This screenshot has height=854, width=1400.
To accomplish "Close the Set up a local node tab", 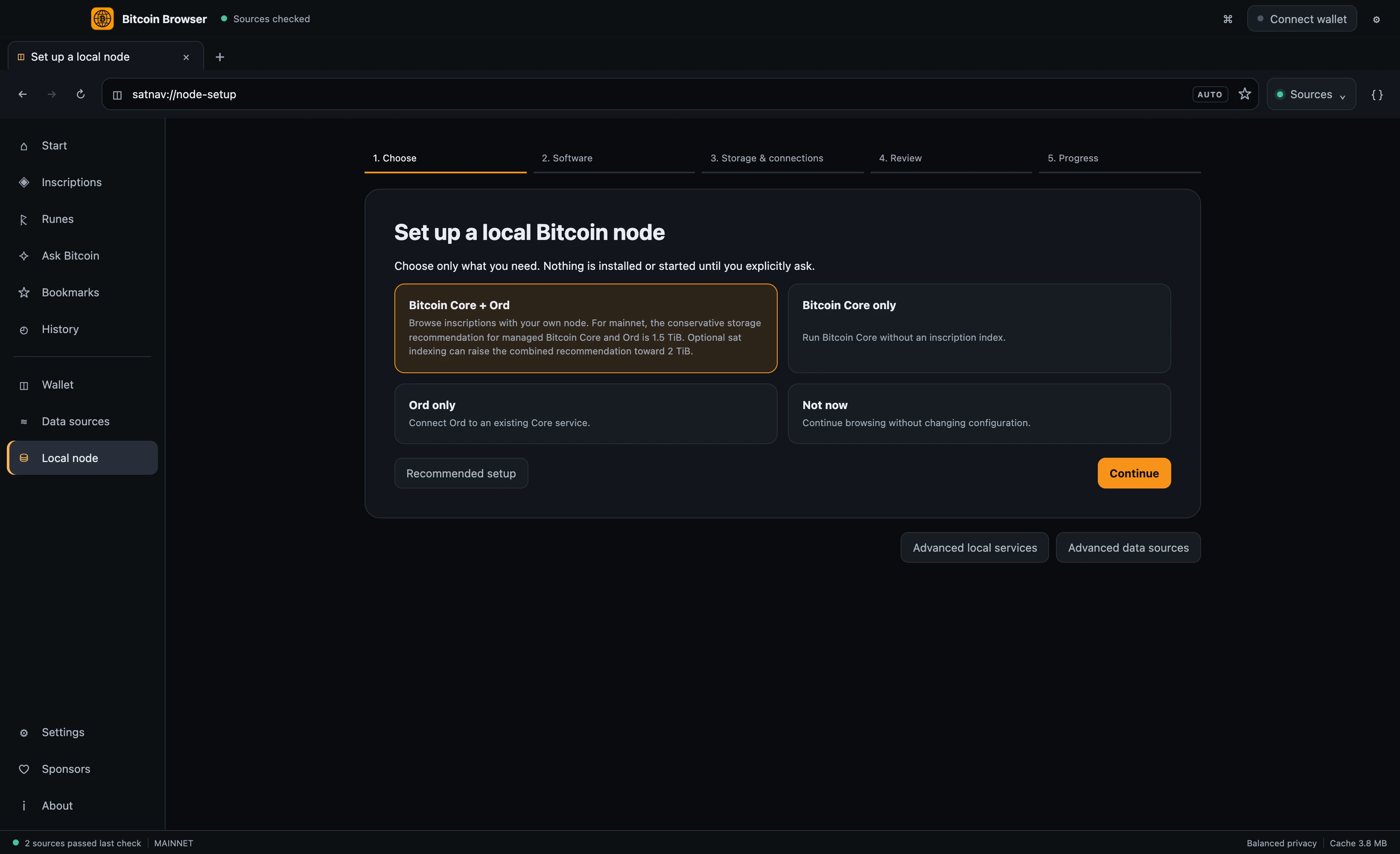I will click(x=186, y=57).
